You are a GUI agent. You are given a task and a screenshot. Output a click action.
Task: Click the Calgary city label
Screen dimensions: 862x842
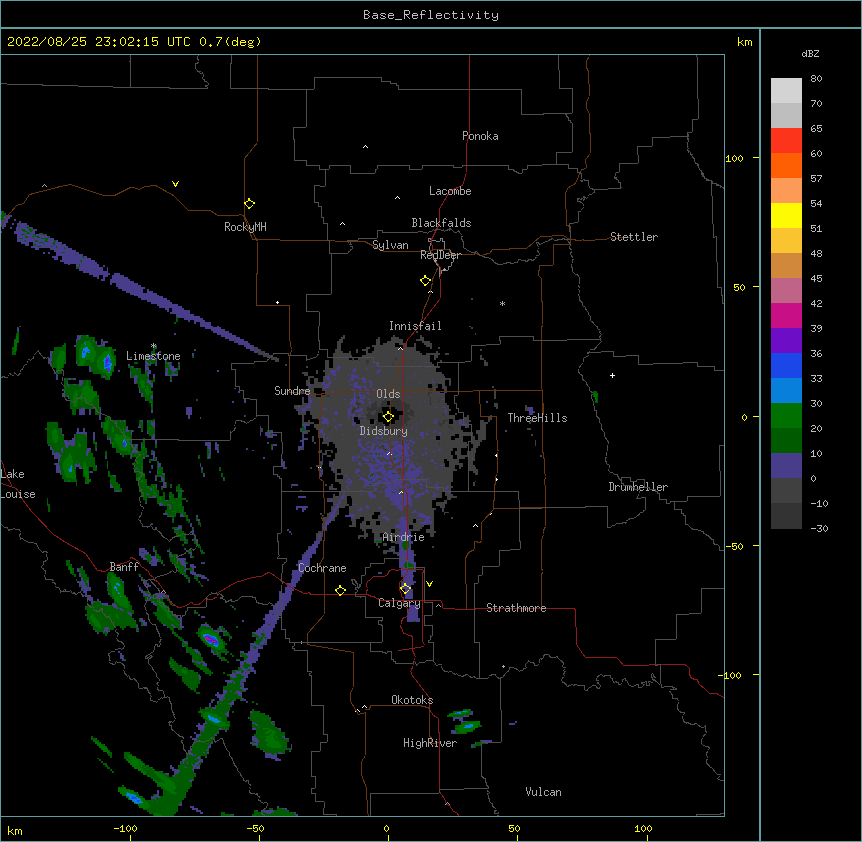pyautogui.click(x=399, y=603)
